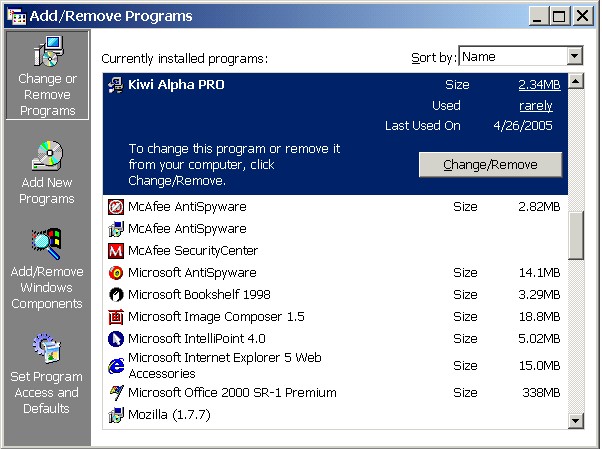Click the 15.0MB size value
Viewport: 602px width, 449px height.
(539, 366)
